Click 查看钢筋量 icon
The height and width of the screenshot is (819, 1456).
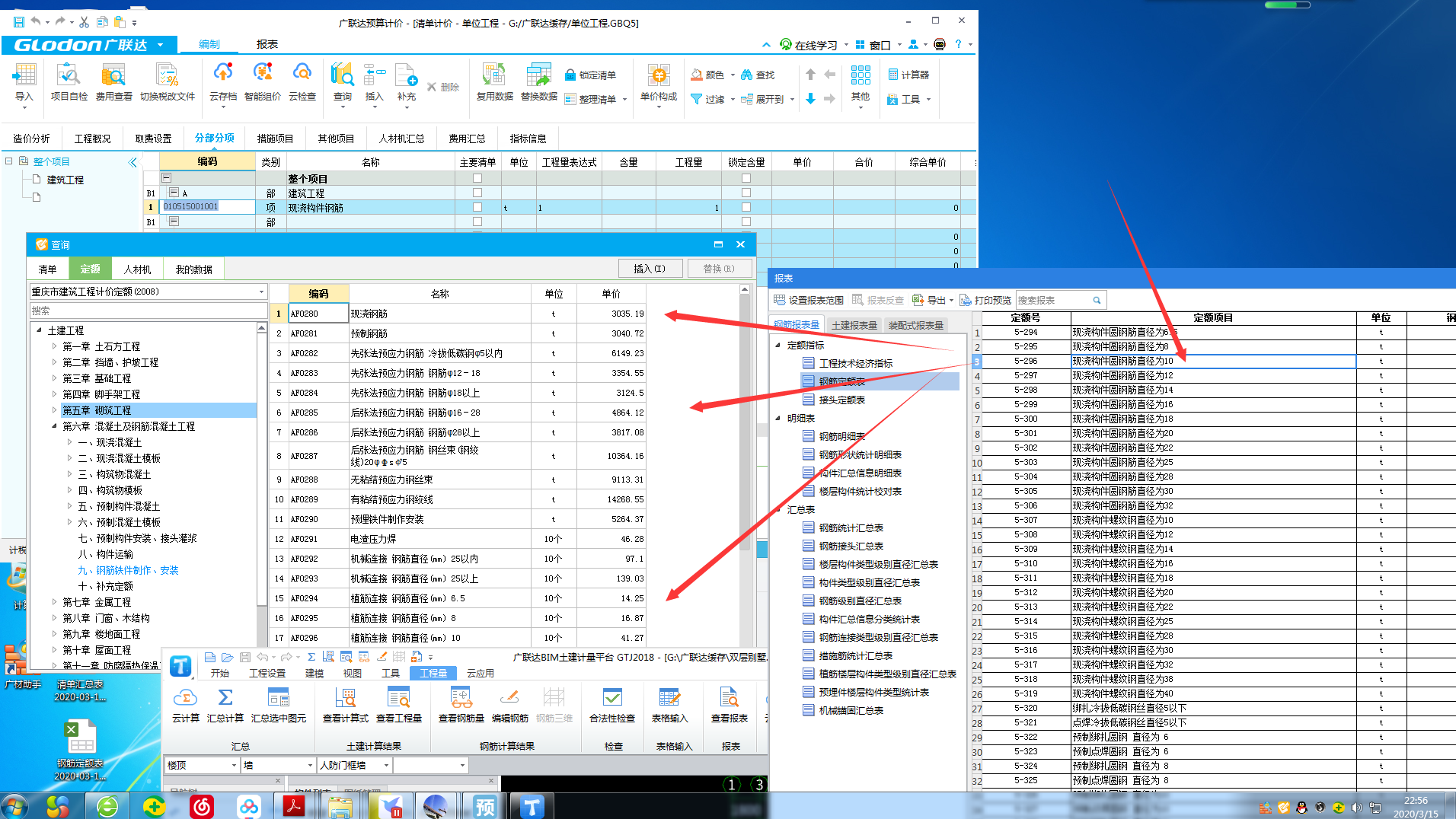click(461, 704)
